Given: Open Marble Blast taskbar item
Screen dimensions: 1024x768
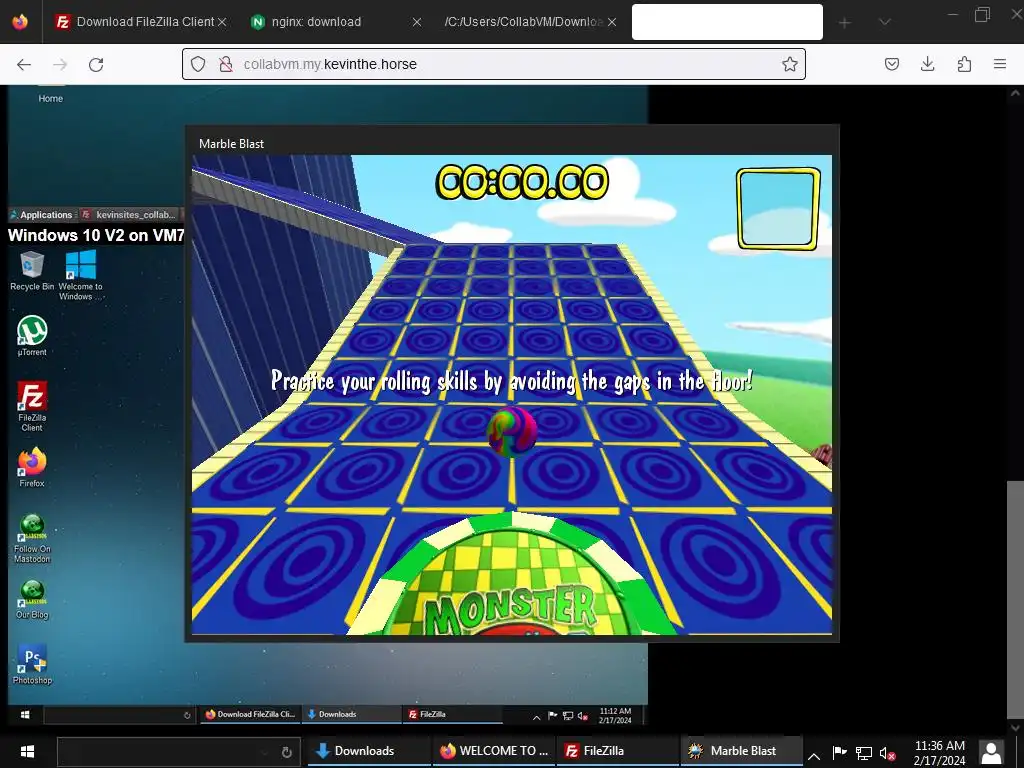Looking at the screenshot, I should point(742,751).
